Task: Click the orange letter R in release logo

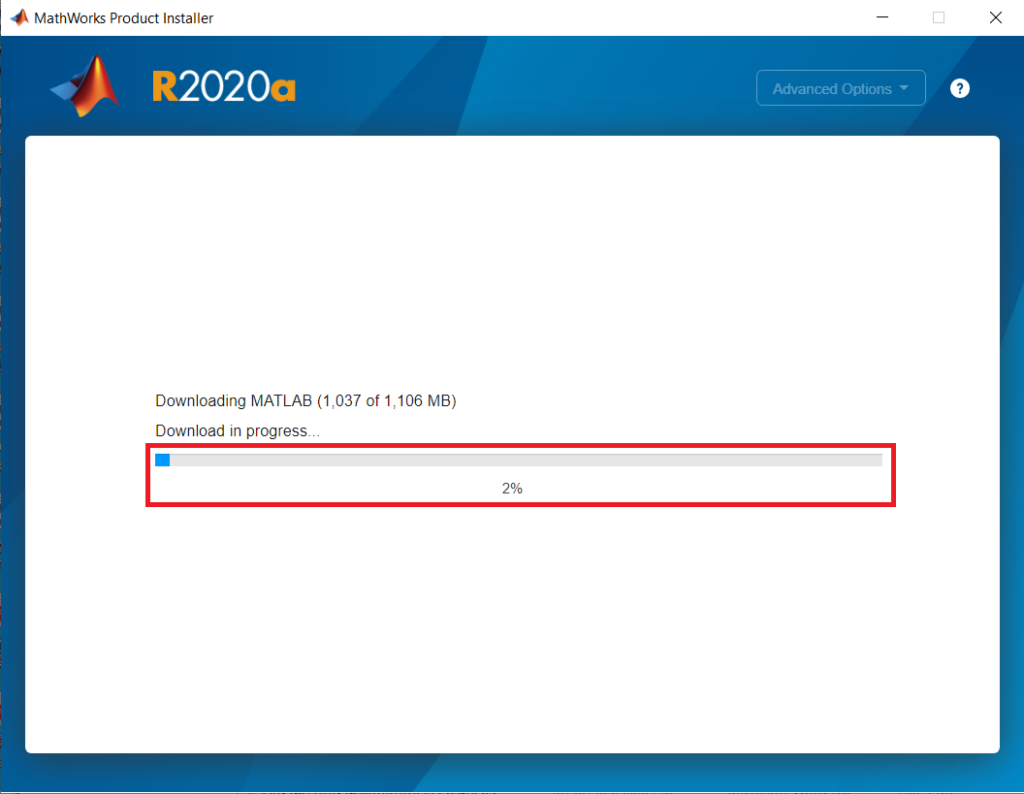Action: 164,88
